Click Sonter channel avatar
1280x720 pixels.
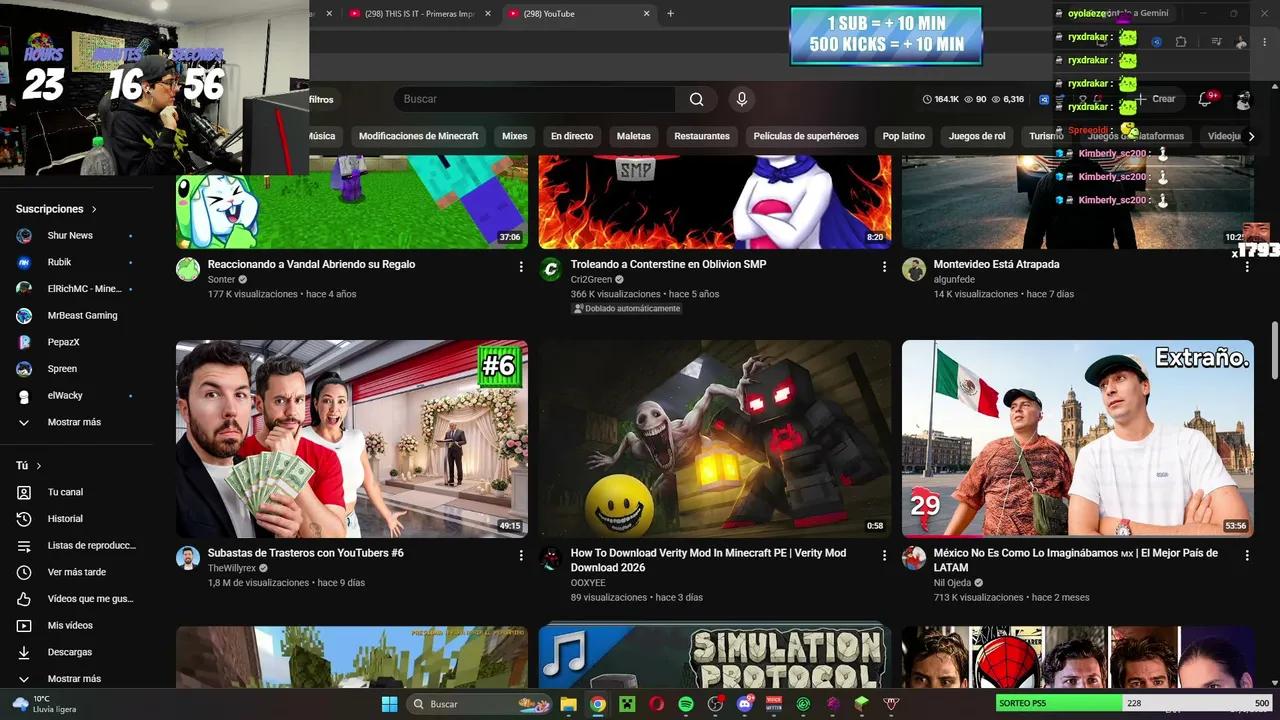pos(188,269)
